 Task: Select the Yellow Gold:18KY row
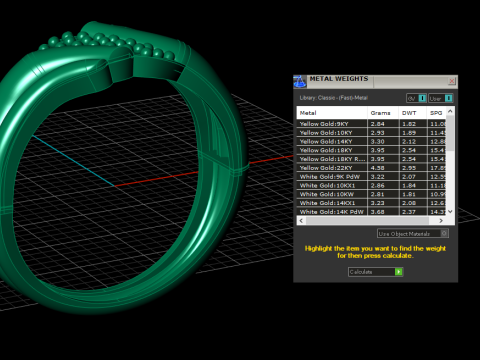tap(371, 150)
